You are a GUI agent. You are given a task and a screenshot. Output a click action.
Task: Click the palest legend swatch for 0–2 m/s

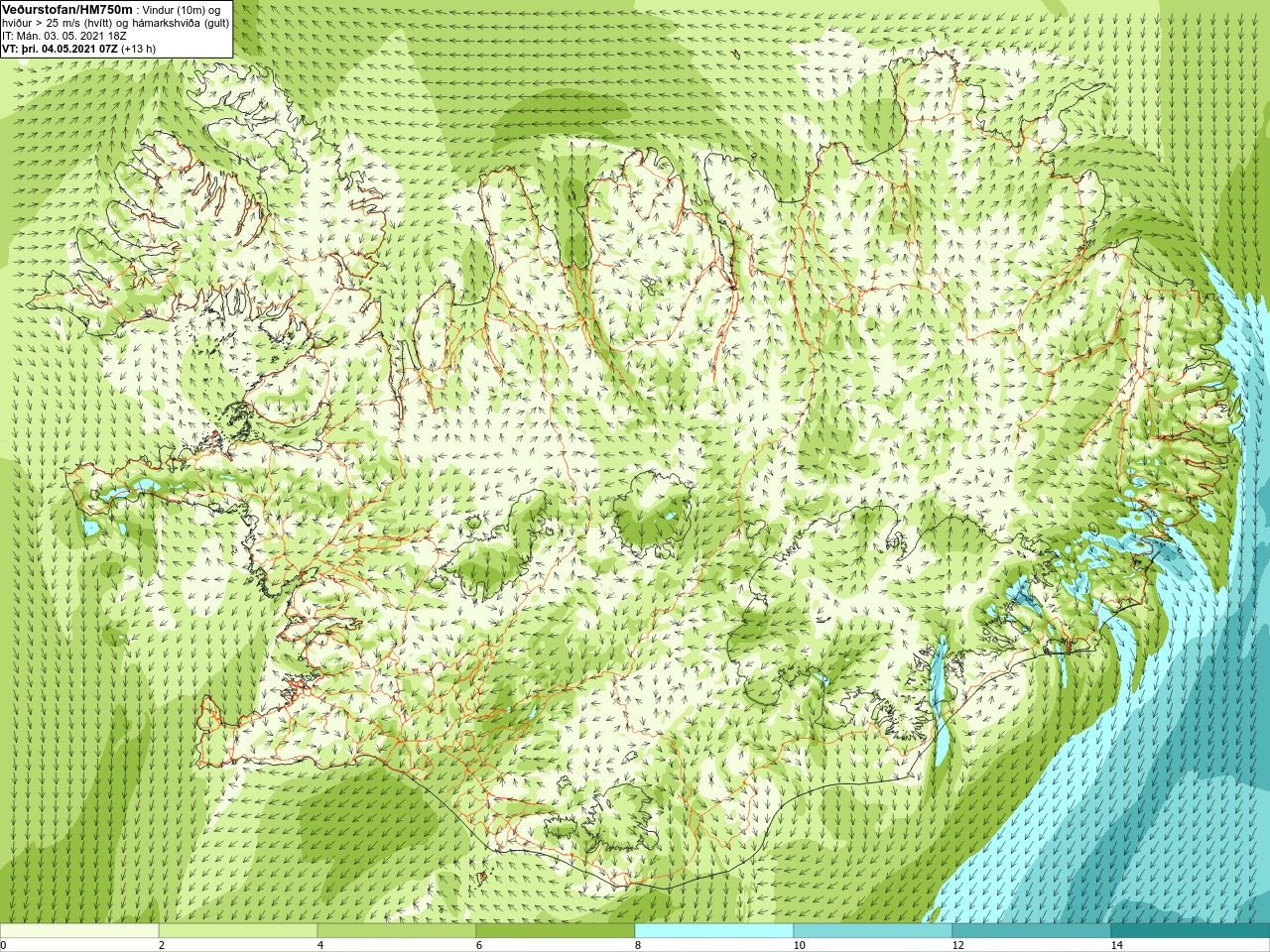pos(79,931)
